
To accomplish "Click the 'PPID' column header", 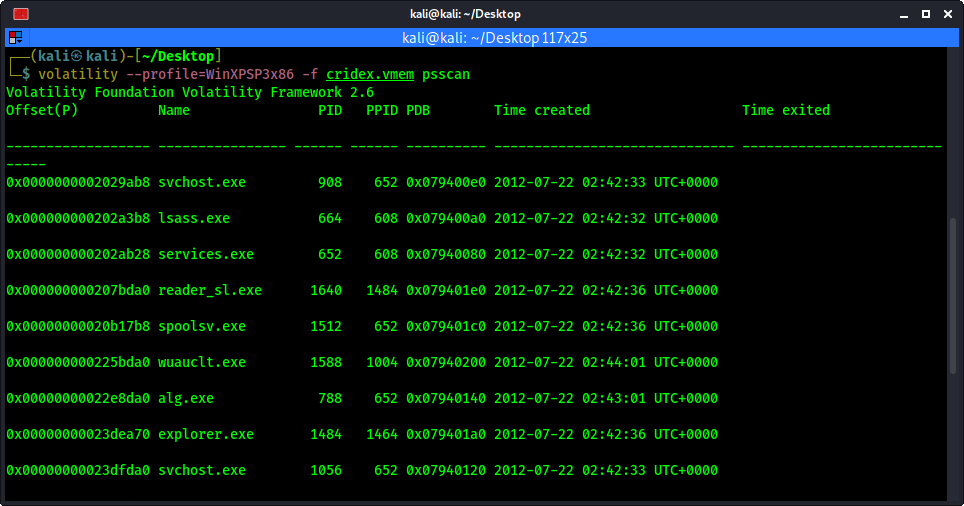I will [x=382, y=111].
